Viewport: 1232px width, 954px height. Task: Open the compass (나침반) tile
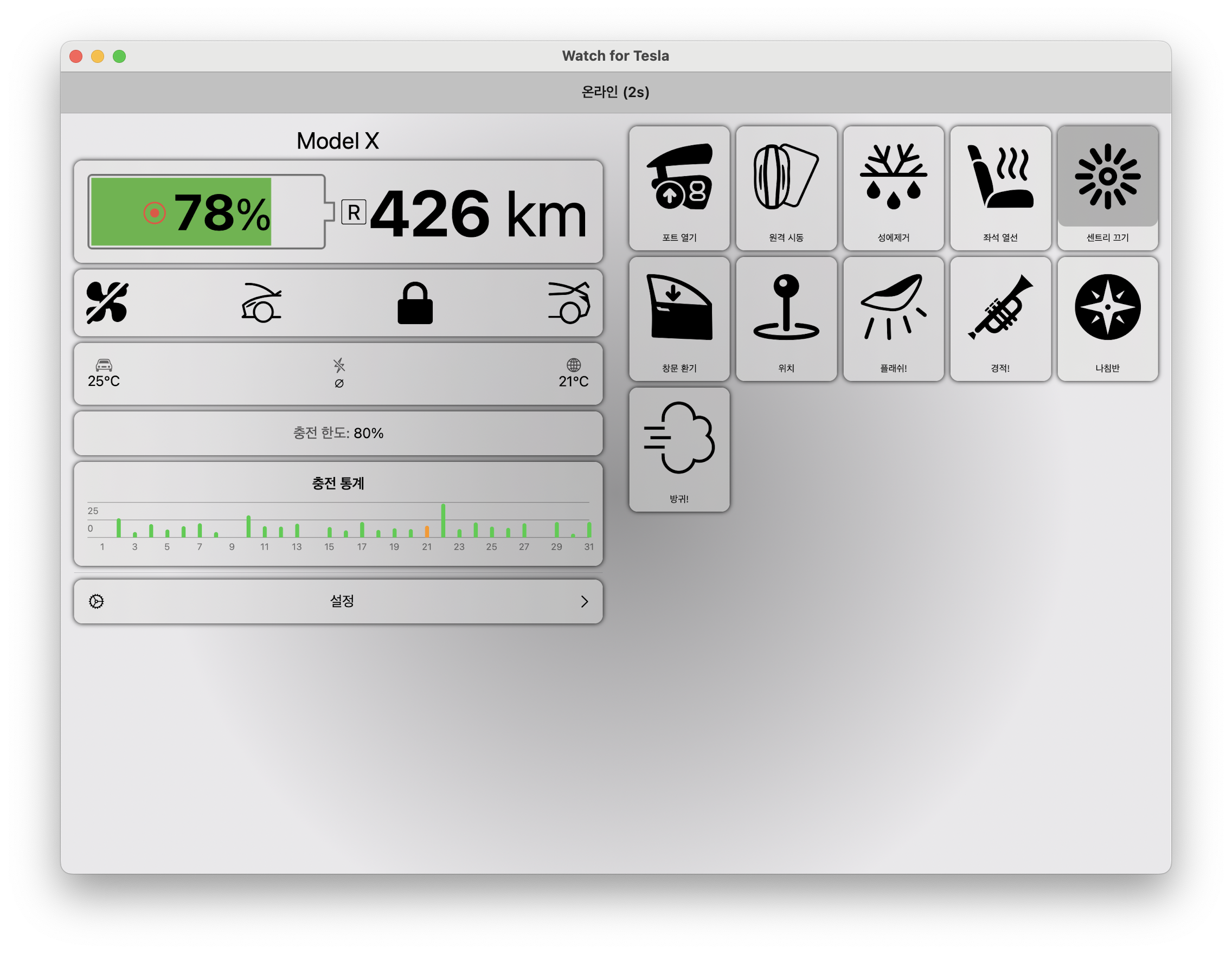(1107, 319)
